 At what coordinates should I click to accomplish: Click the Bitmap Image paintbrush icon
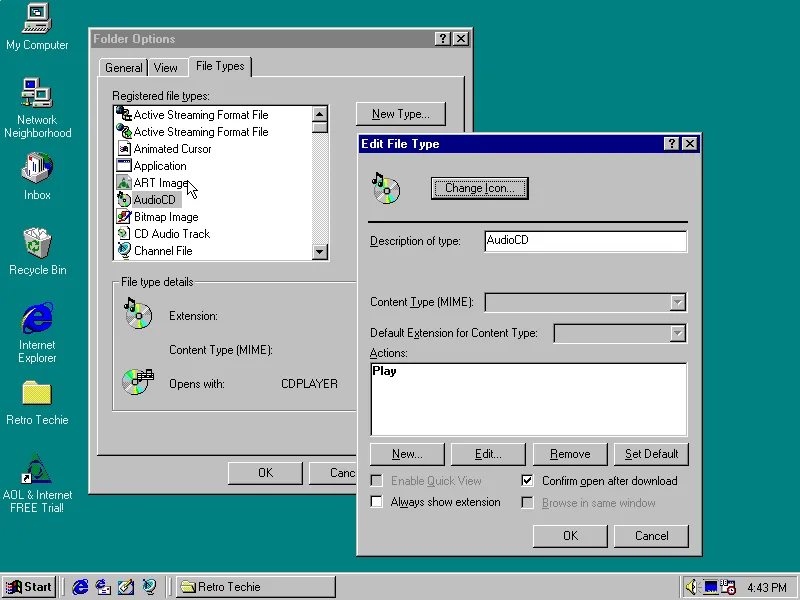pyautogui.click(x=124, y=216)
